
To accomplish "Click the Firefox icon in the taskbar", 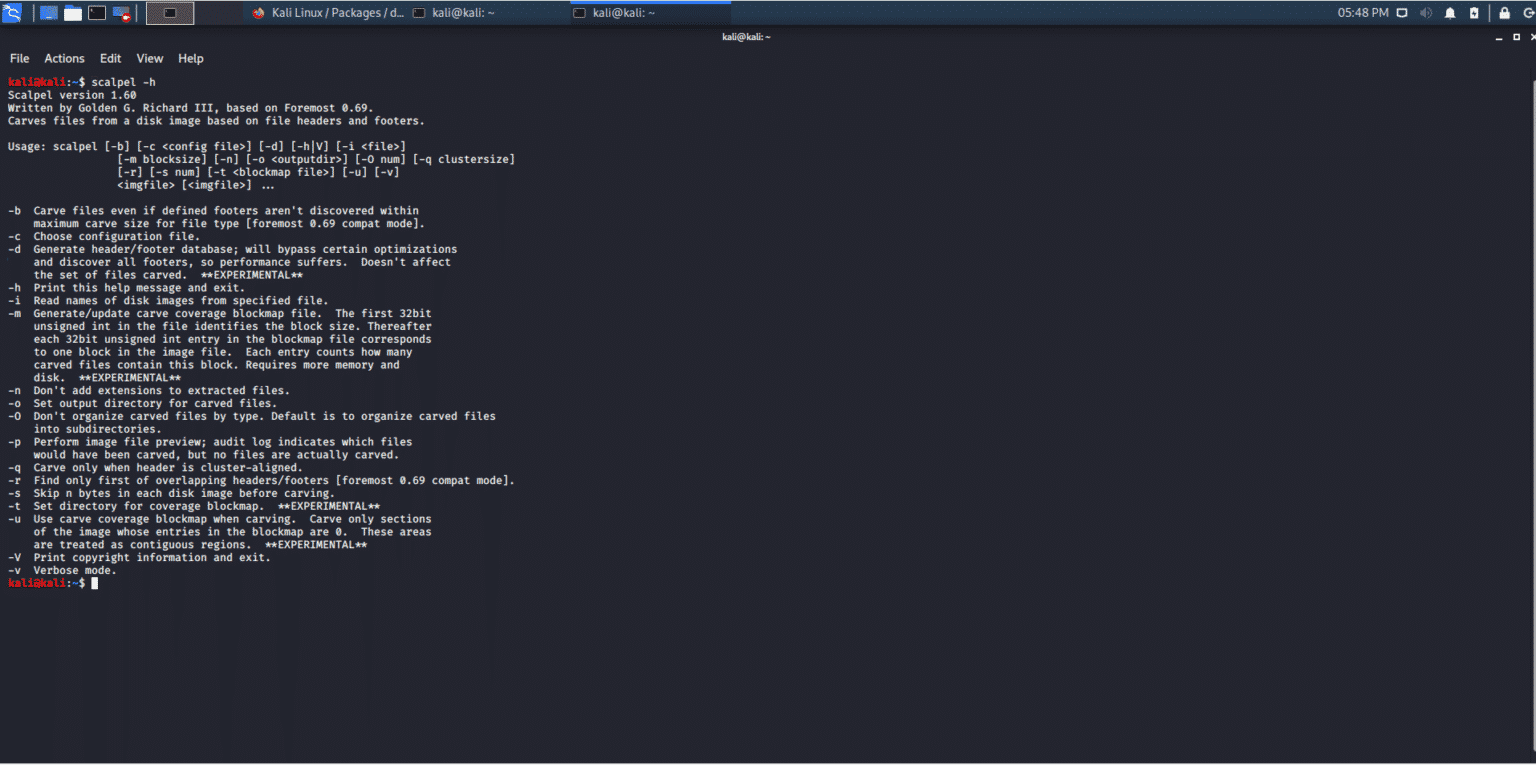I will 259,13.
